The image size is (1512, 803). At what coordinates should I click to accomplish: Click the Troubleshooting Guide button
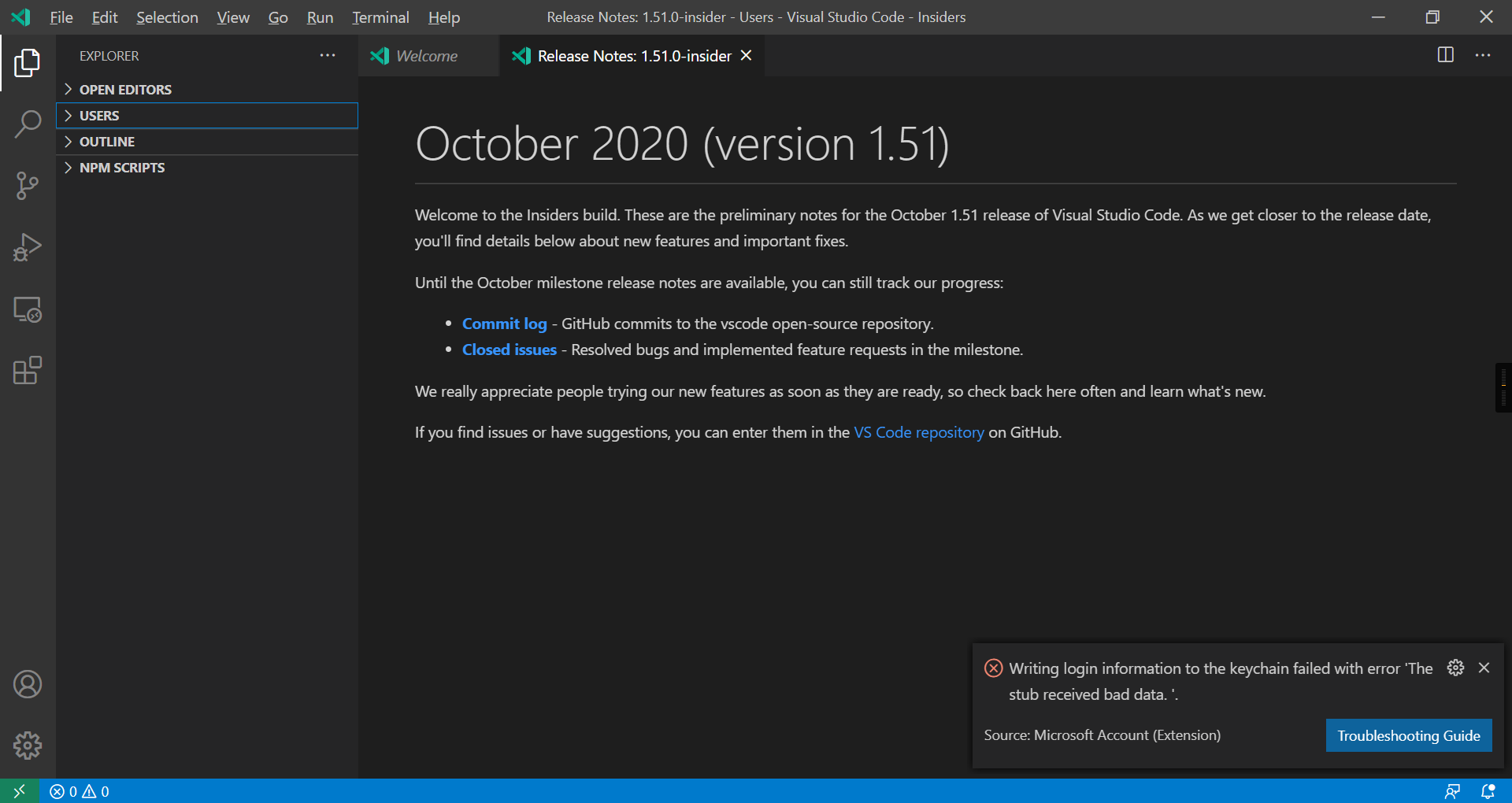tap(1408, 735)
